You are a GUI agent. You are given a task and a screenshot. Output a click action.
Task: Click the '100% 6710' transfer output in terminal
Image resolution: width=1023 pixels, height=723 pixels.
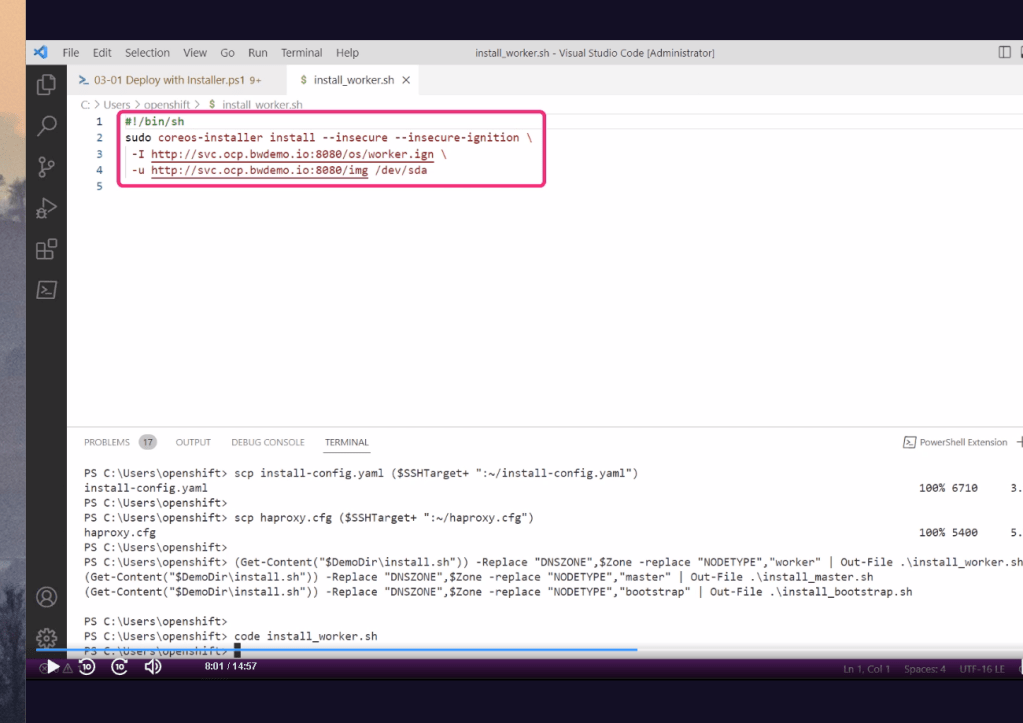pos(948,488)
